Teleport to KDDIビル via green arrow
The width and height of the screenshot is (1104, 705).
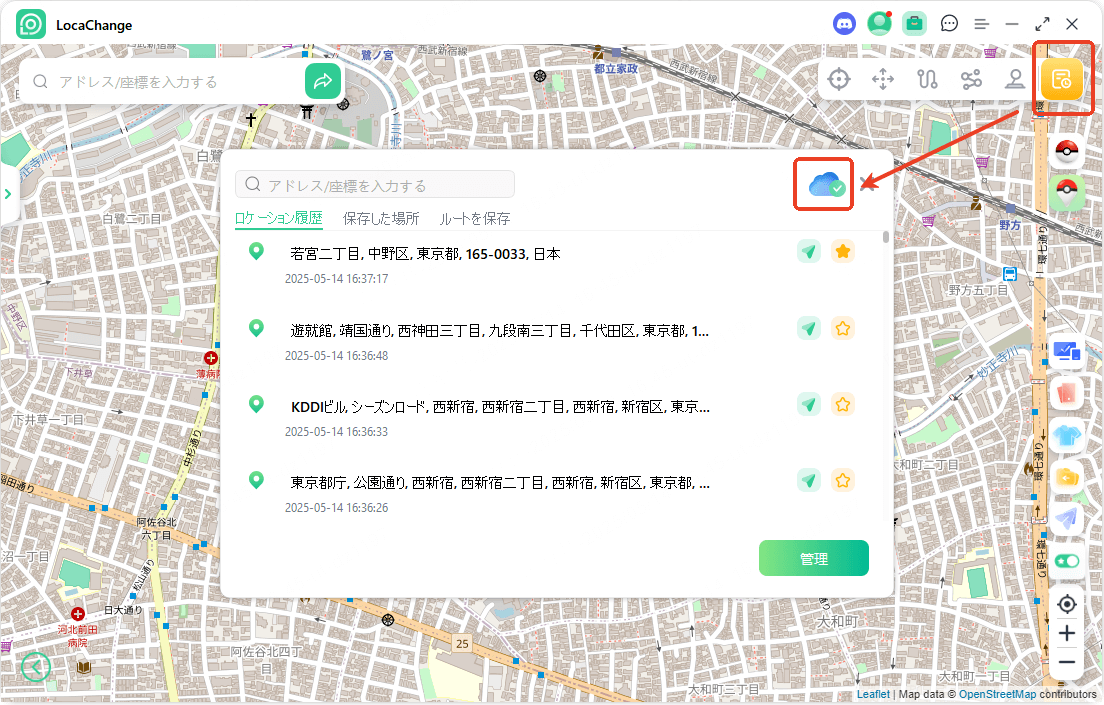pyautogui.click(x=809, y=404)
